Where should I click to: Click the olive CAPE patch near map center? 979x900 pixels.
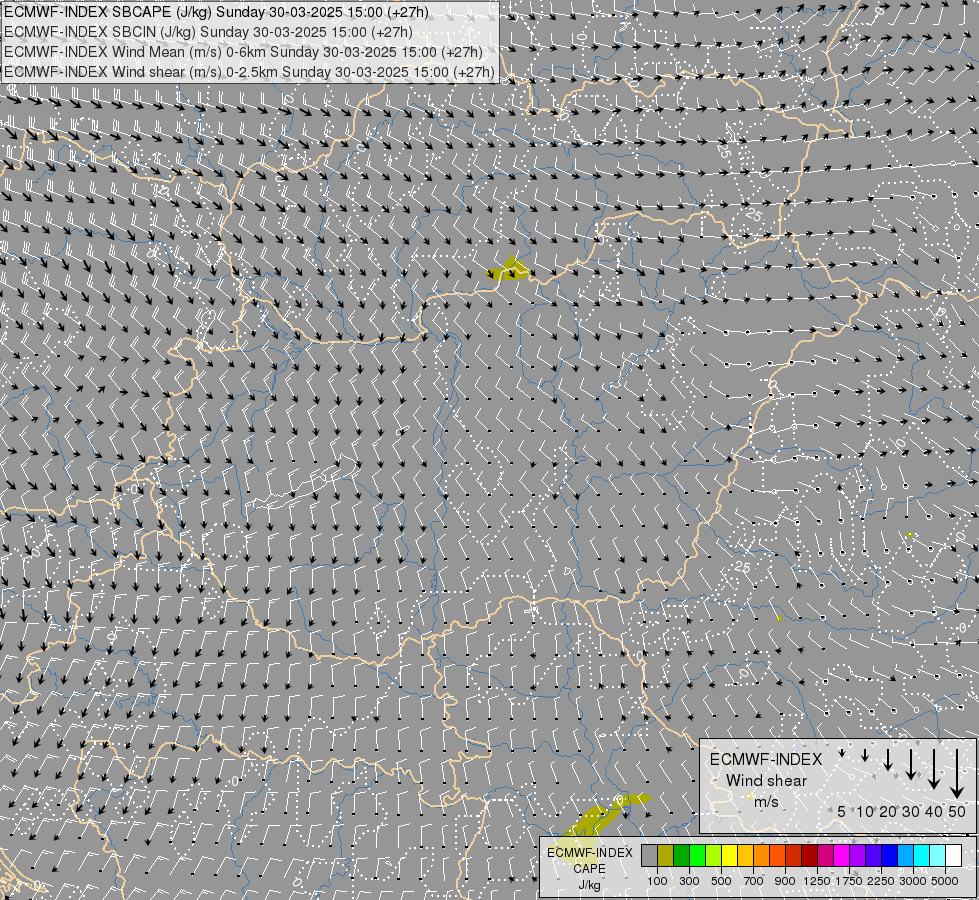(x=508, y=270)
